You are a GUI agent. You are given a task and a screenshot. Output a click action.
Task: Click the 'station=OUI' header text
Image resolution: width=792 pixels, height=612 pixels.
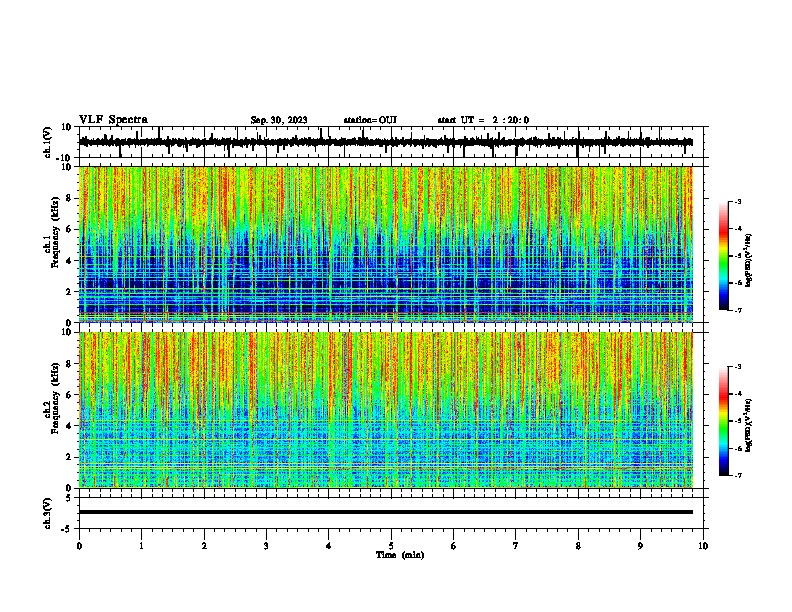tap(370, 120)
